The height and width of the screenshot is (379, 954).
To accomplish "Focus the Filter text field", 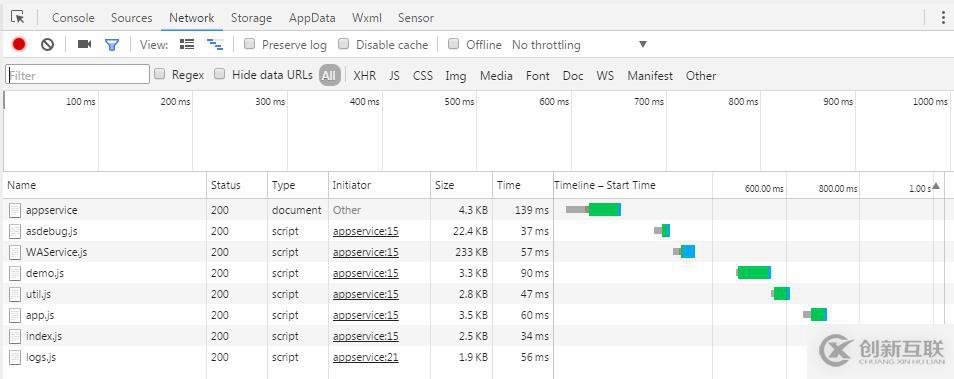I will coord(78,75).
